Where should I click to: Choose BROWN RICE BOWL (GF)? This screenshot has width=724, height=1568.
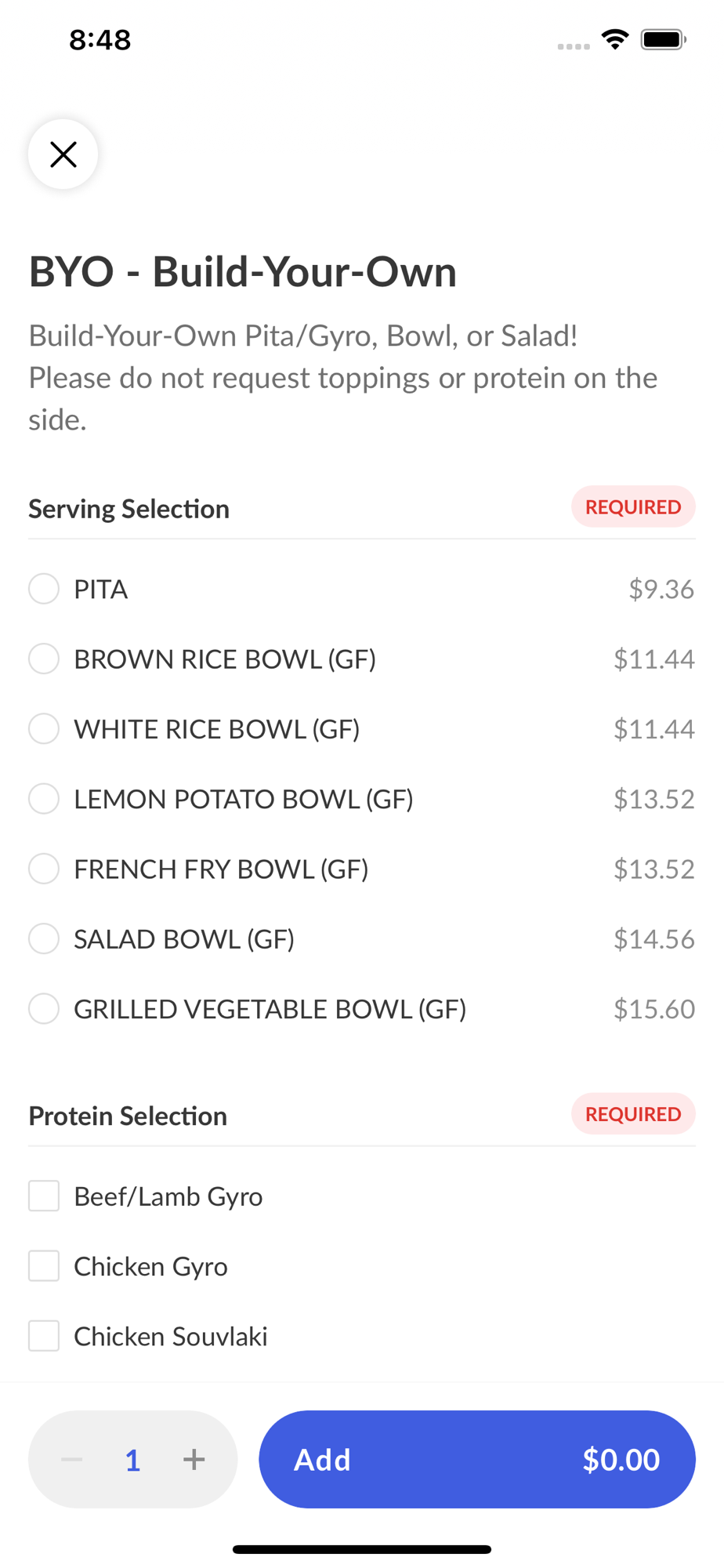(44, 659)
